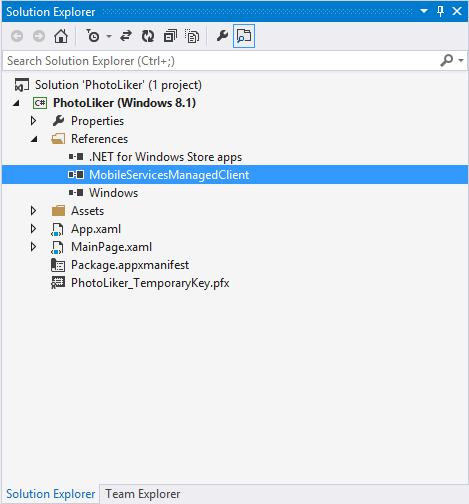Click the Back navigation arrow in toolbar
This screenshot has width=469, height=504.
pos(17,36)
